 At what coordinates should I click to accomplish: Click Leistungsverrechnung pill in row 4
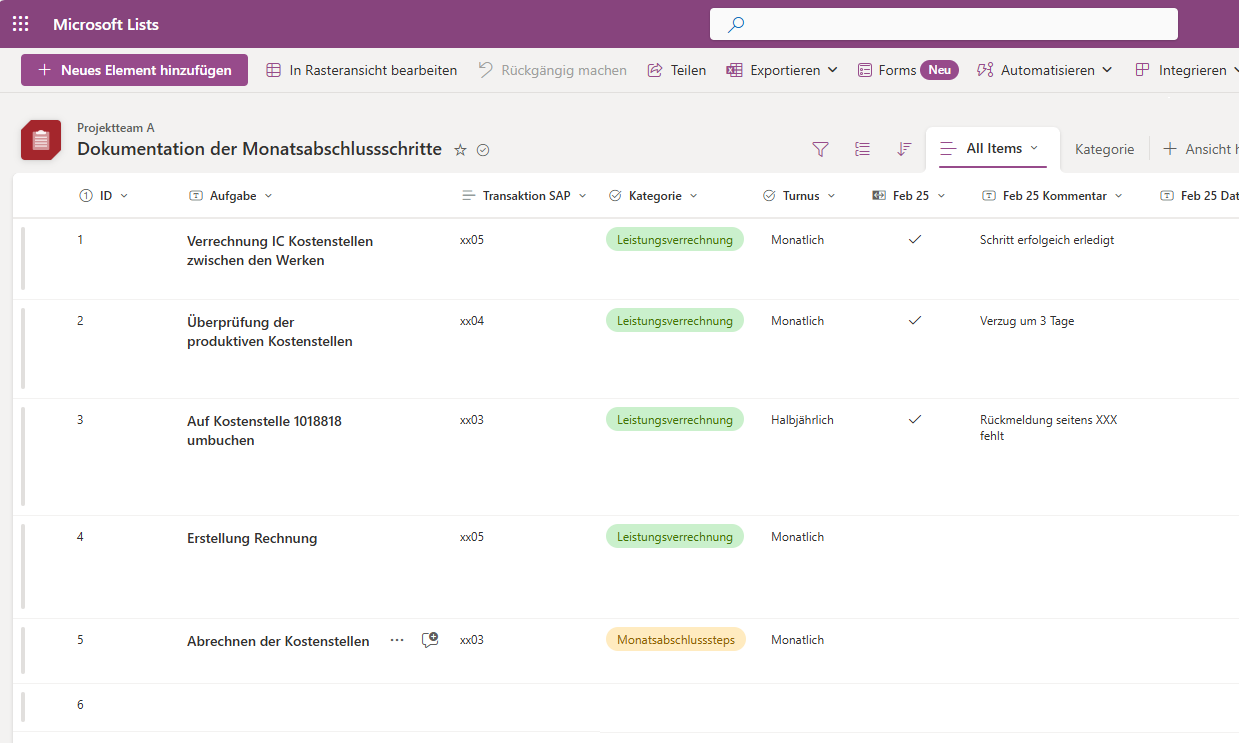(x=675, y=536)
